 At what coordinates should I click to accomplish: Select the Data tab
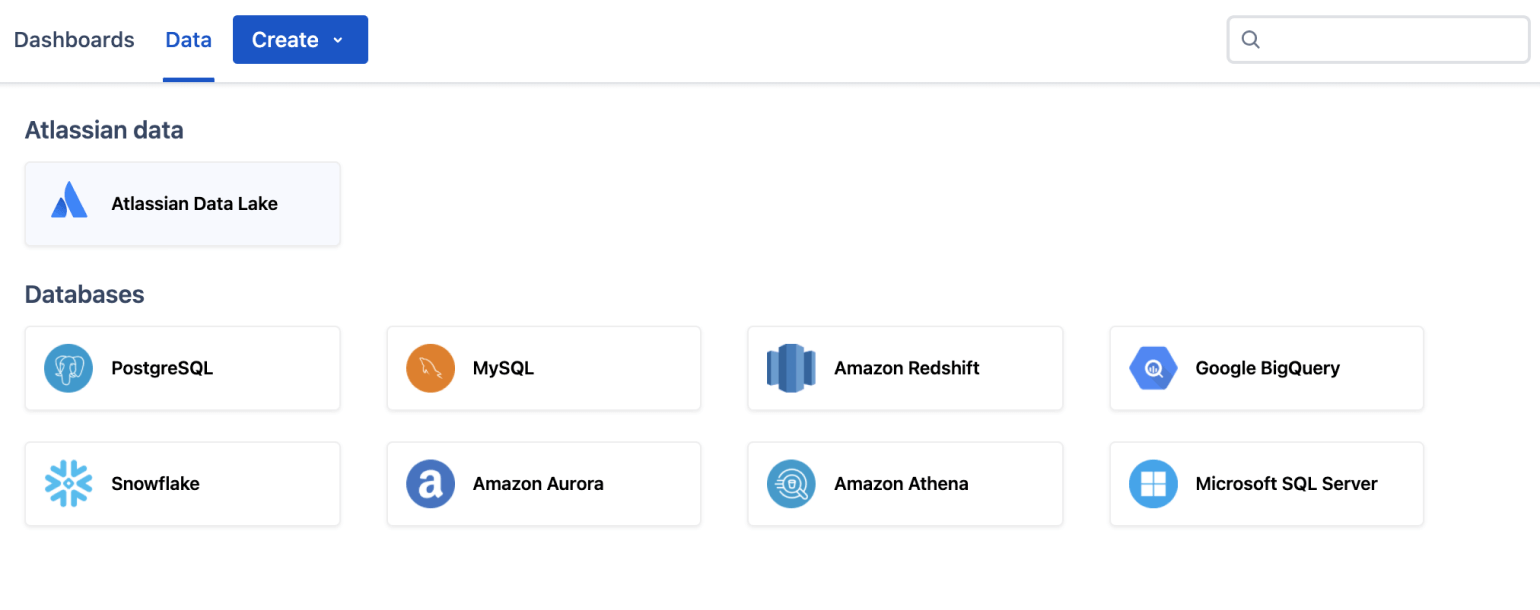coord(188,39)
